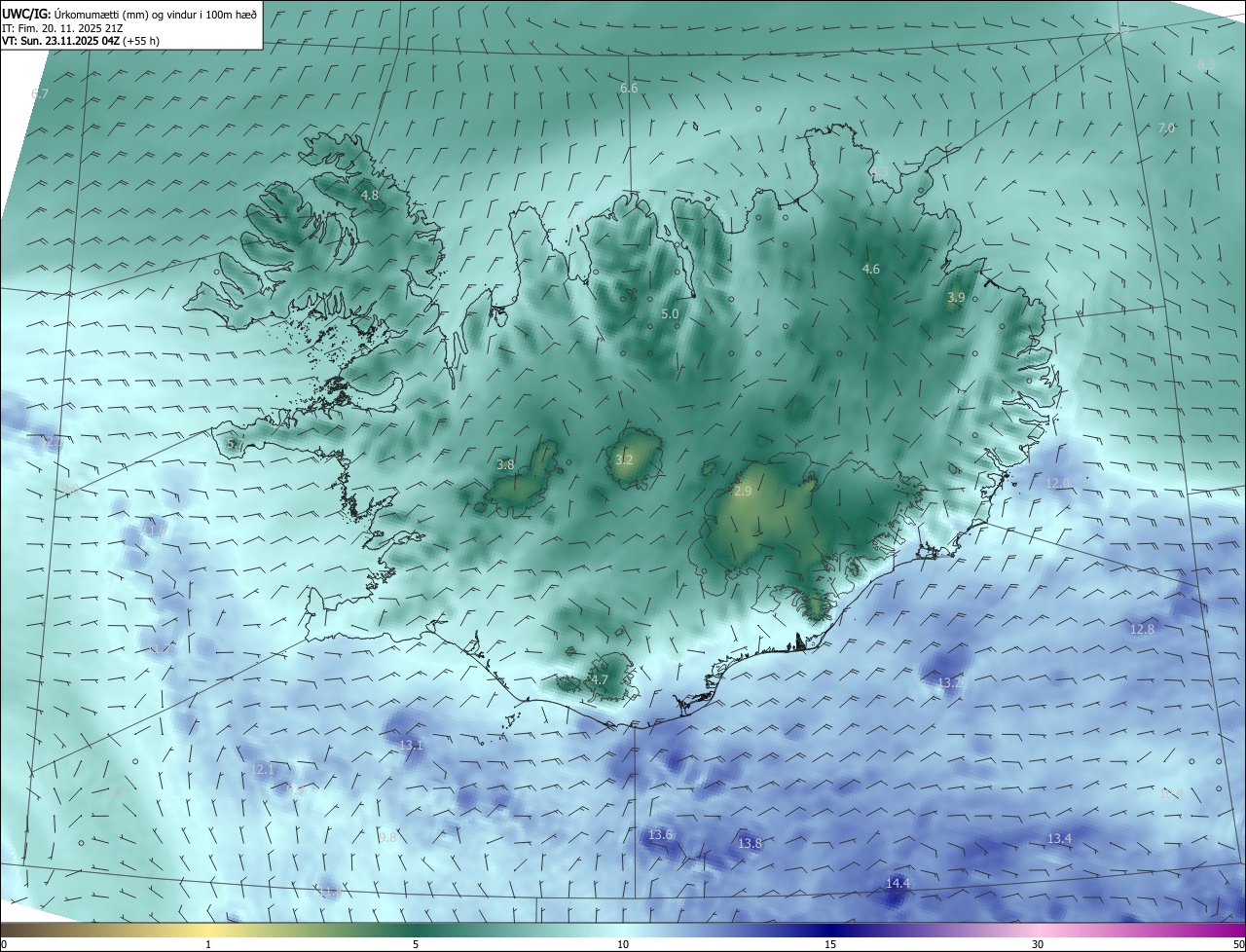
Task: Click the 13.2 value over the sea
Action: click(950, 683)
